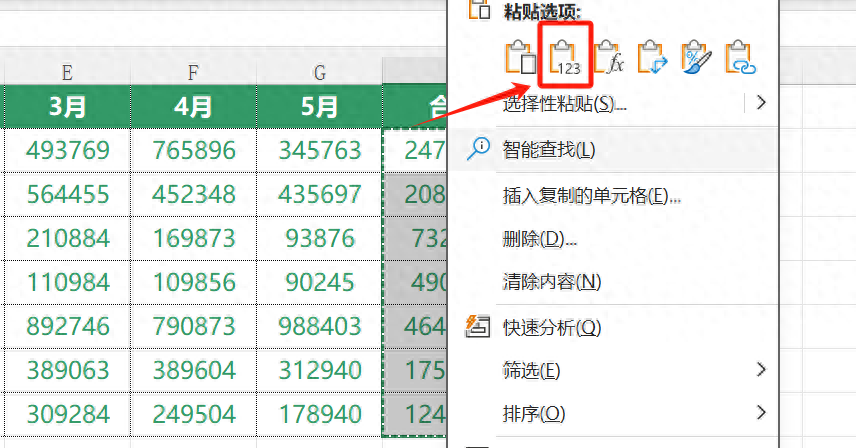
Task: Select column G header
Action: coord(319,71)
